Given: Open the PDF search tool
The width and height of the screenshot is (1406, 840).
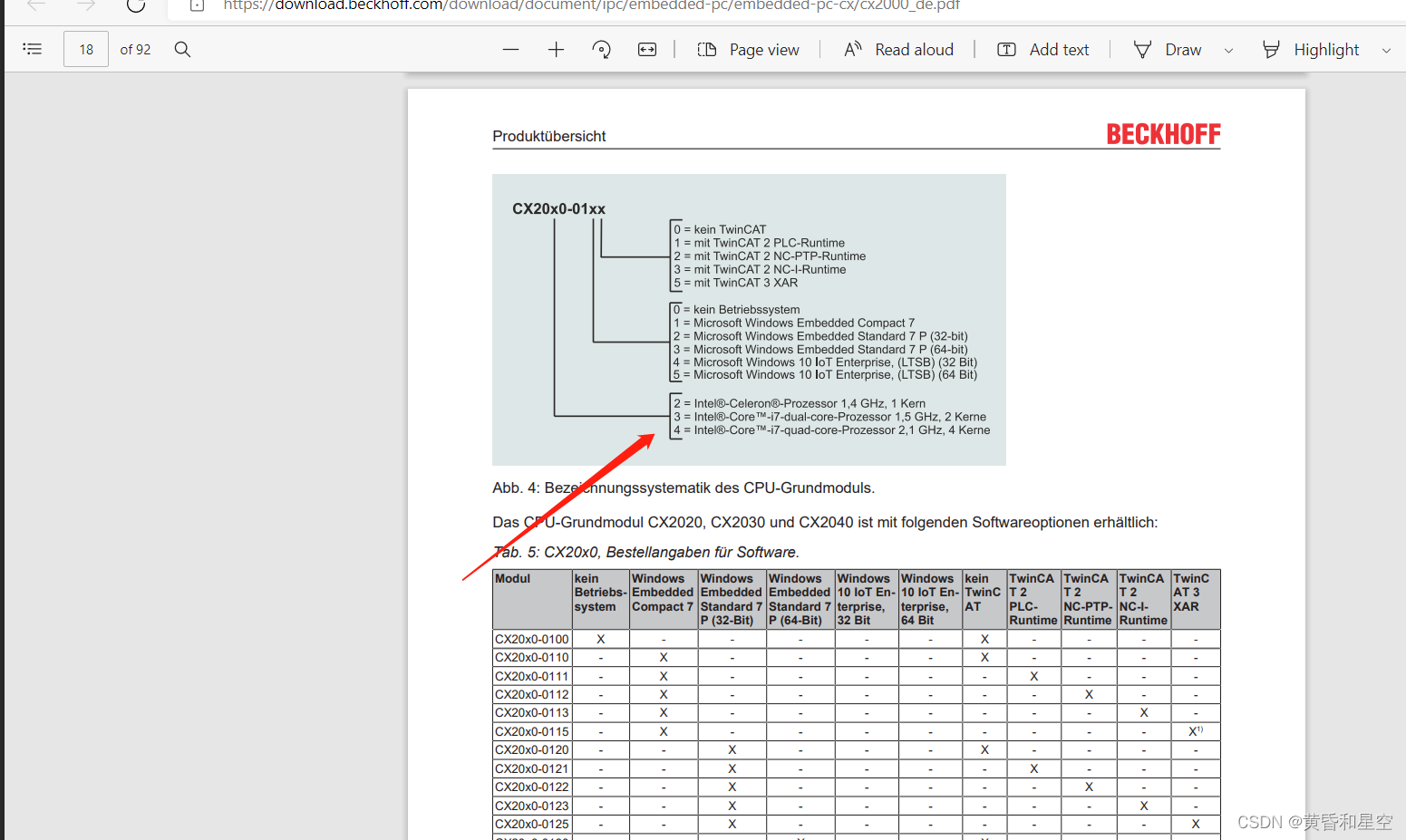Looking at the screenshot, I should (182, 49).
